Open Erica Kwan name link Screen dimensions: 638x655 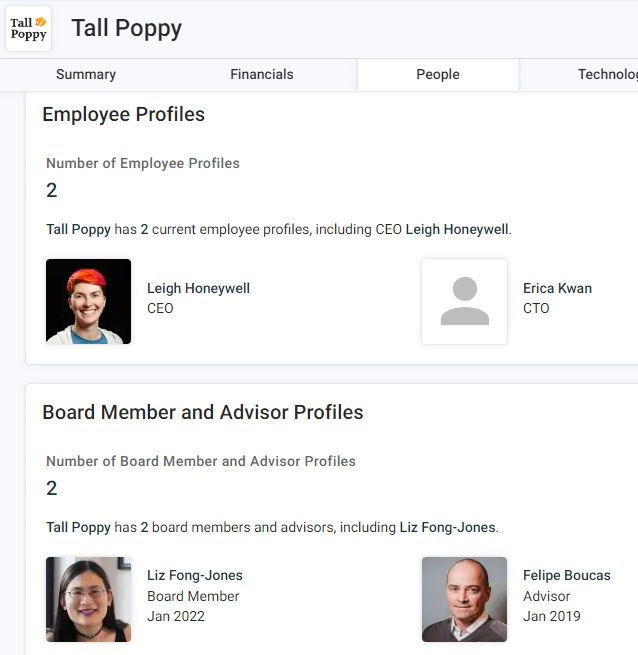point(557,288)
